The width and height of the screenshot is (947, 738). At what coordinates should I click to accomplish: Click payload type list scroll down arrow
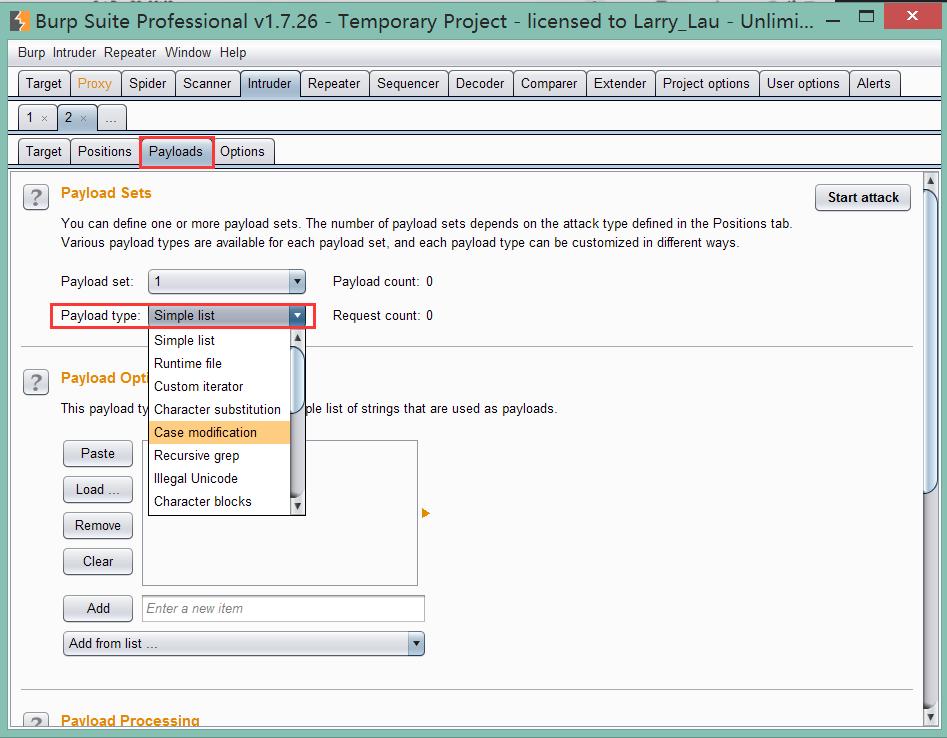coord(297,506)
